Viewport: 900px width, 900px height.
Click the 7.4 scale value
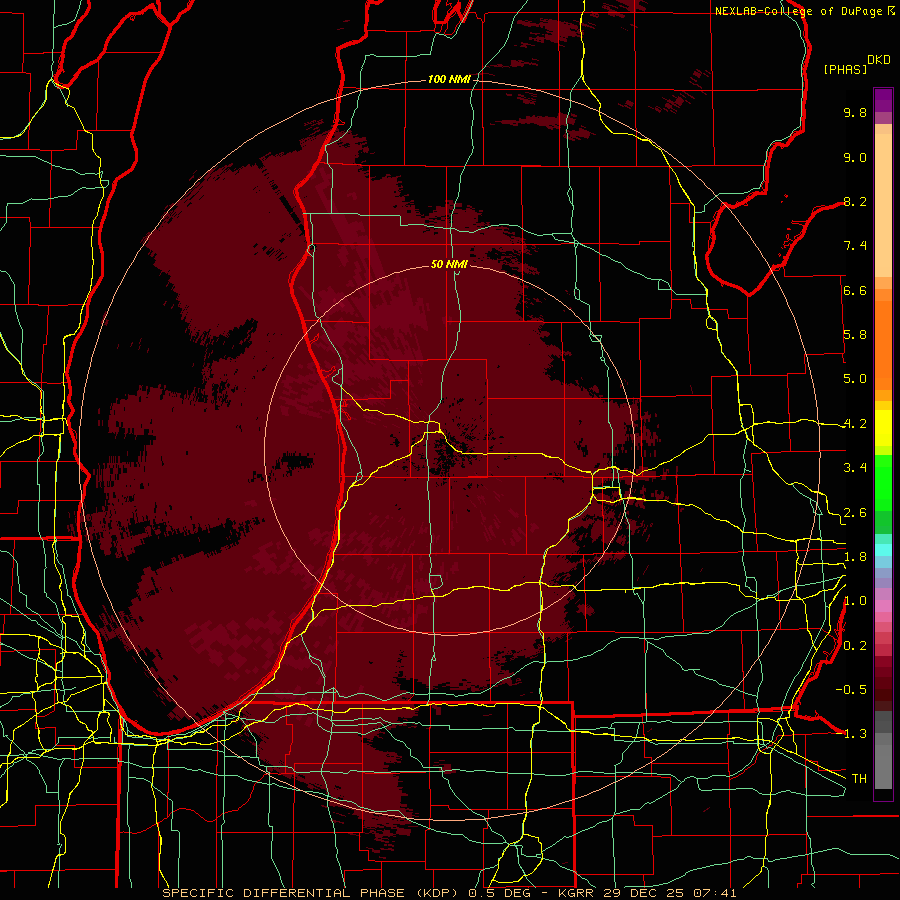[855, 246]
